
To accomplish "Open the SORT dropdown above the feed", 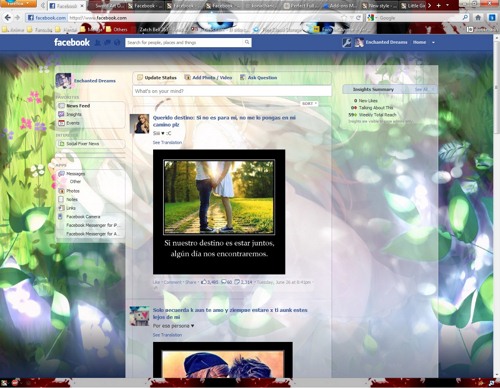I will tap(309, 104).
